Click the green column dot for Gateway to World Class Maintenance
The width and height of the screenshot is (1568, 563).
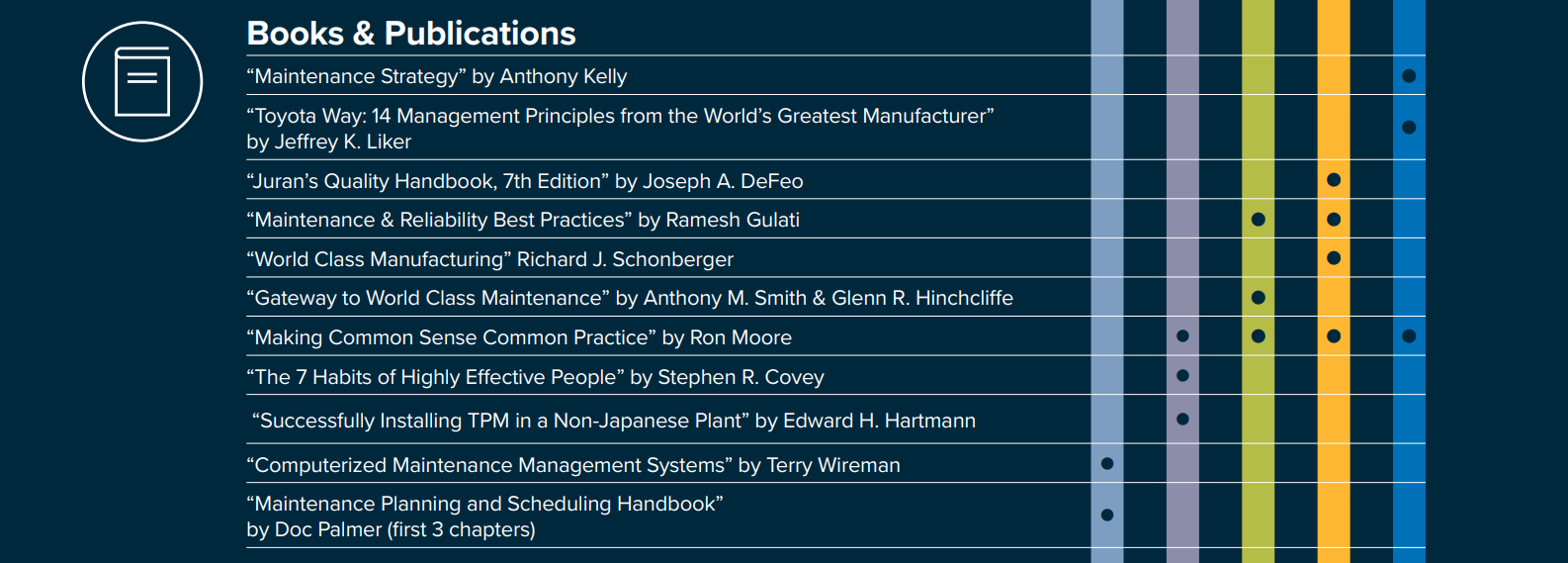(x=1258, y=297)
